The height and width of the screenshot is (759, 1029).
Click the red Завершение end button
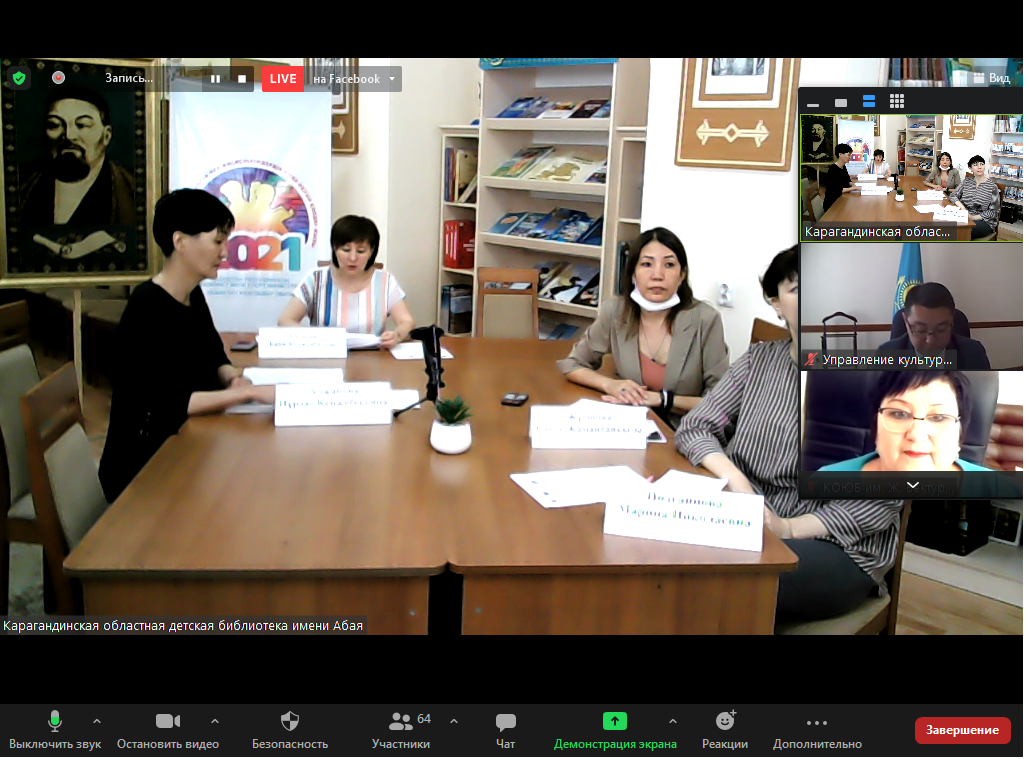961,730
